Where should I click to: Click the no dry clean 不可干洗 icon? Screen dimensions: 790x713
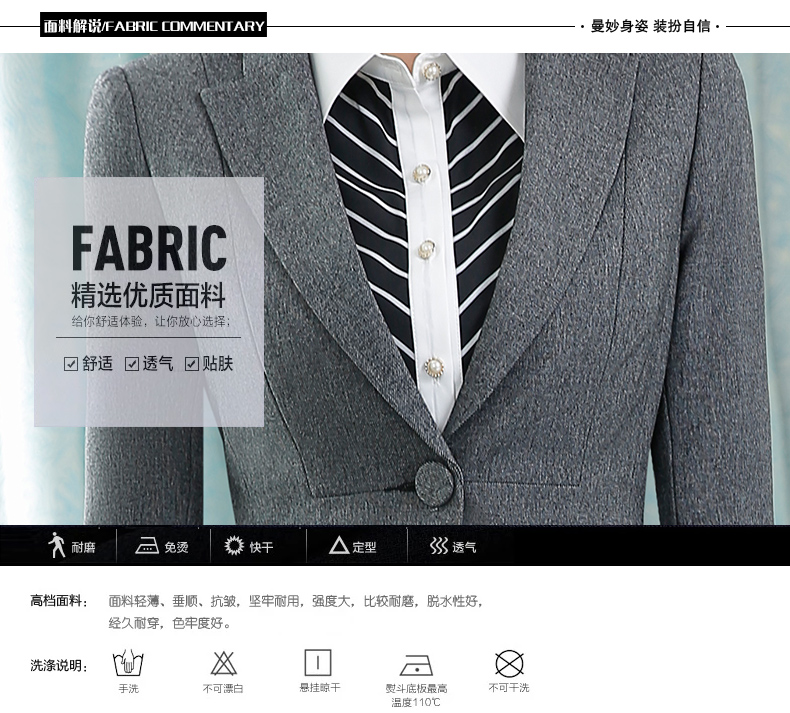[x=509, y=663]
